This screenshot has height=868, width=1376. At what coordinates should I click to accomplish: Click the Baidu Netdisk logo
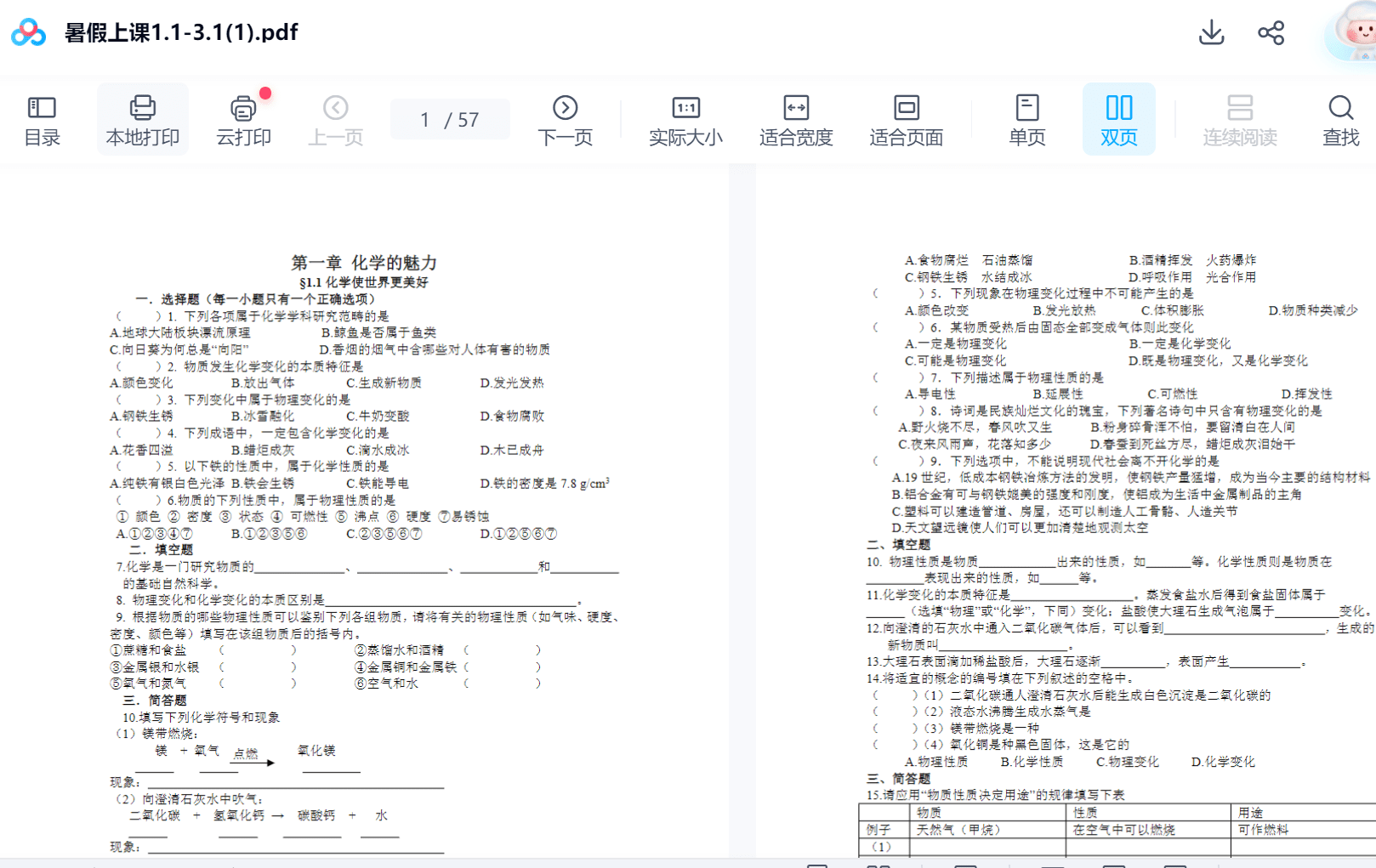point(28,32)
